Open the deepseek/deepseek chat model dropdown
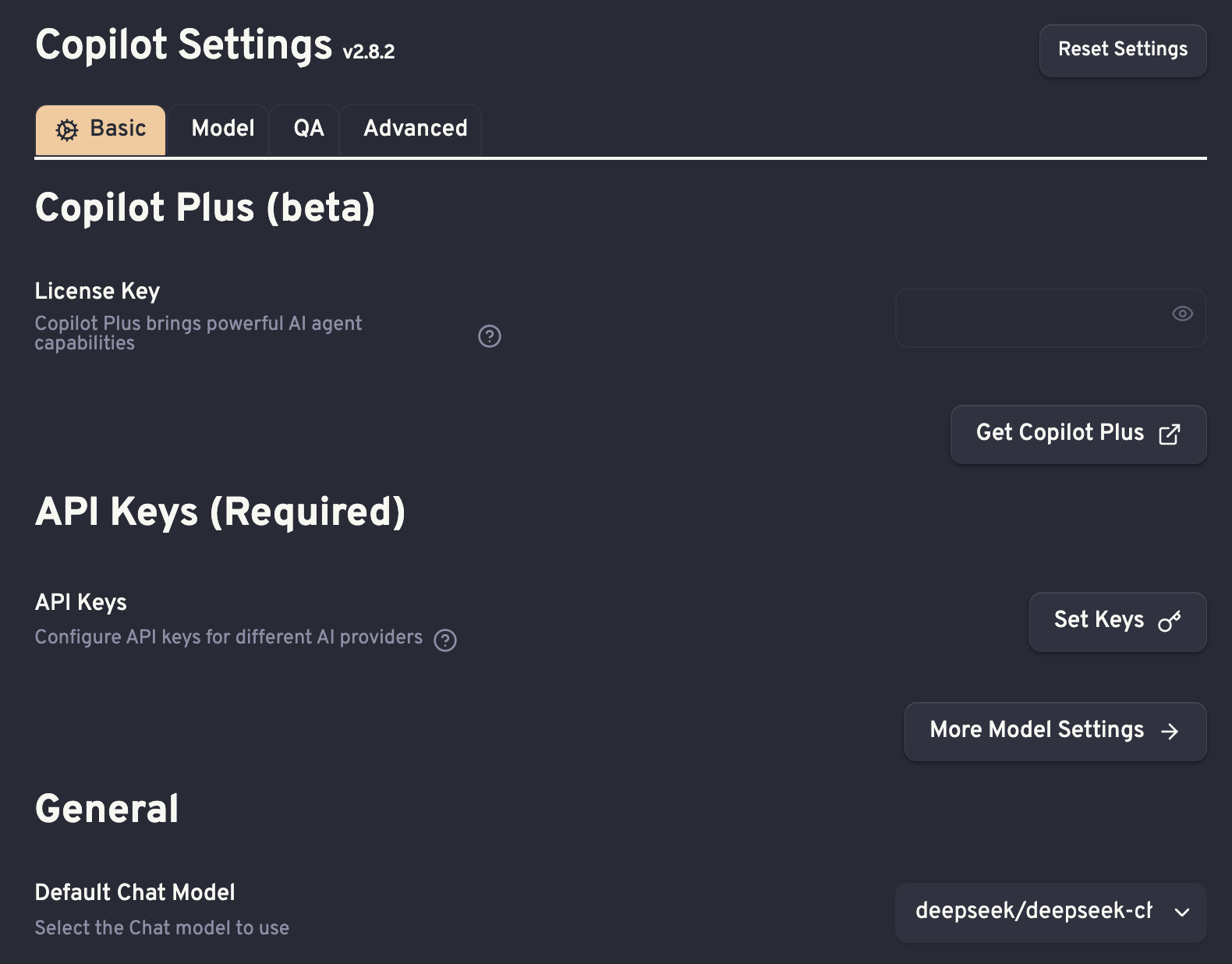Image resolution: width=1232 pixels, height=964 pixels. pos(1051,913)
